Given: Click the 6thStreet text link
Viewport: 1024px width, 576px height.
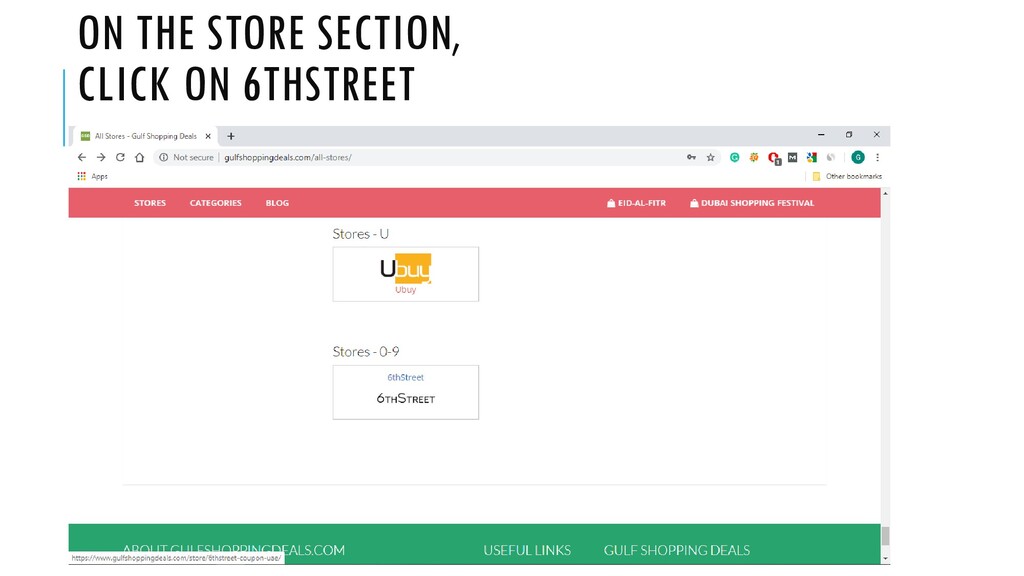Looking at the screenshot, I should pos(406,377).
